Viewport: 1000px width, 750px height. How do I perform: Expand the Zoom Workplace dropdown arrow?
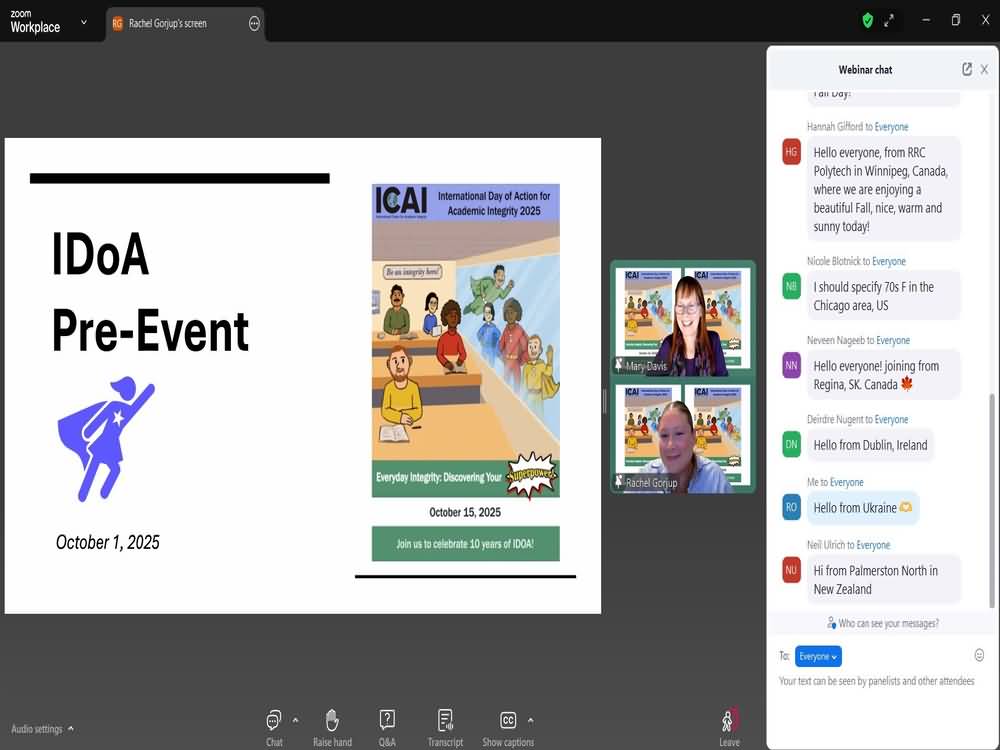pos(84,22)
